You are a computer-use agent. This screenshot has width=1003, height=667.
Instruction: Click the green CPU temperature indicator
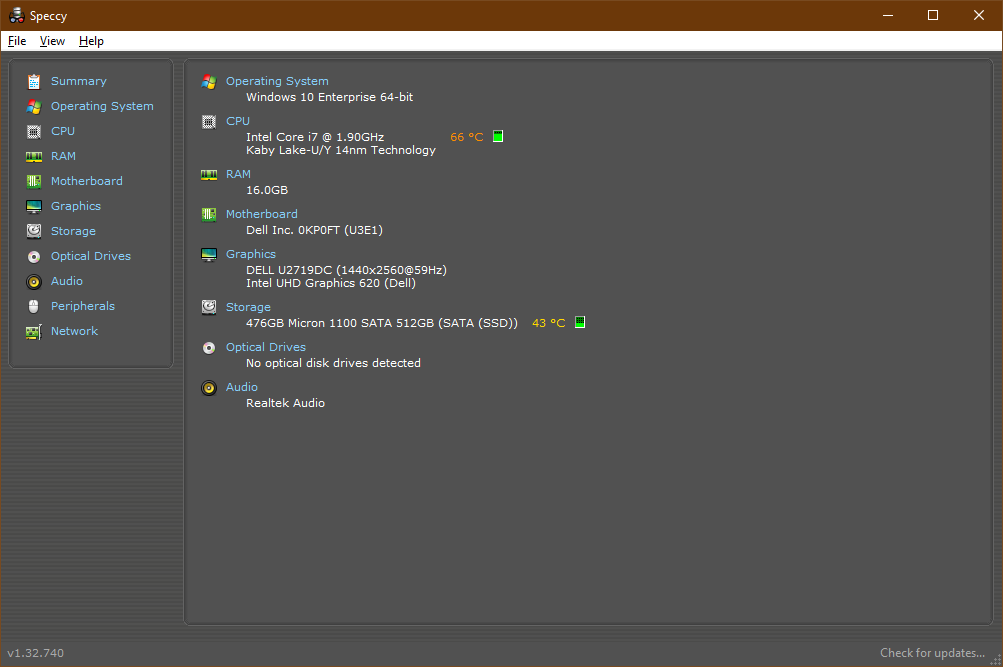pyautogui.click(x=498, y=137)
